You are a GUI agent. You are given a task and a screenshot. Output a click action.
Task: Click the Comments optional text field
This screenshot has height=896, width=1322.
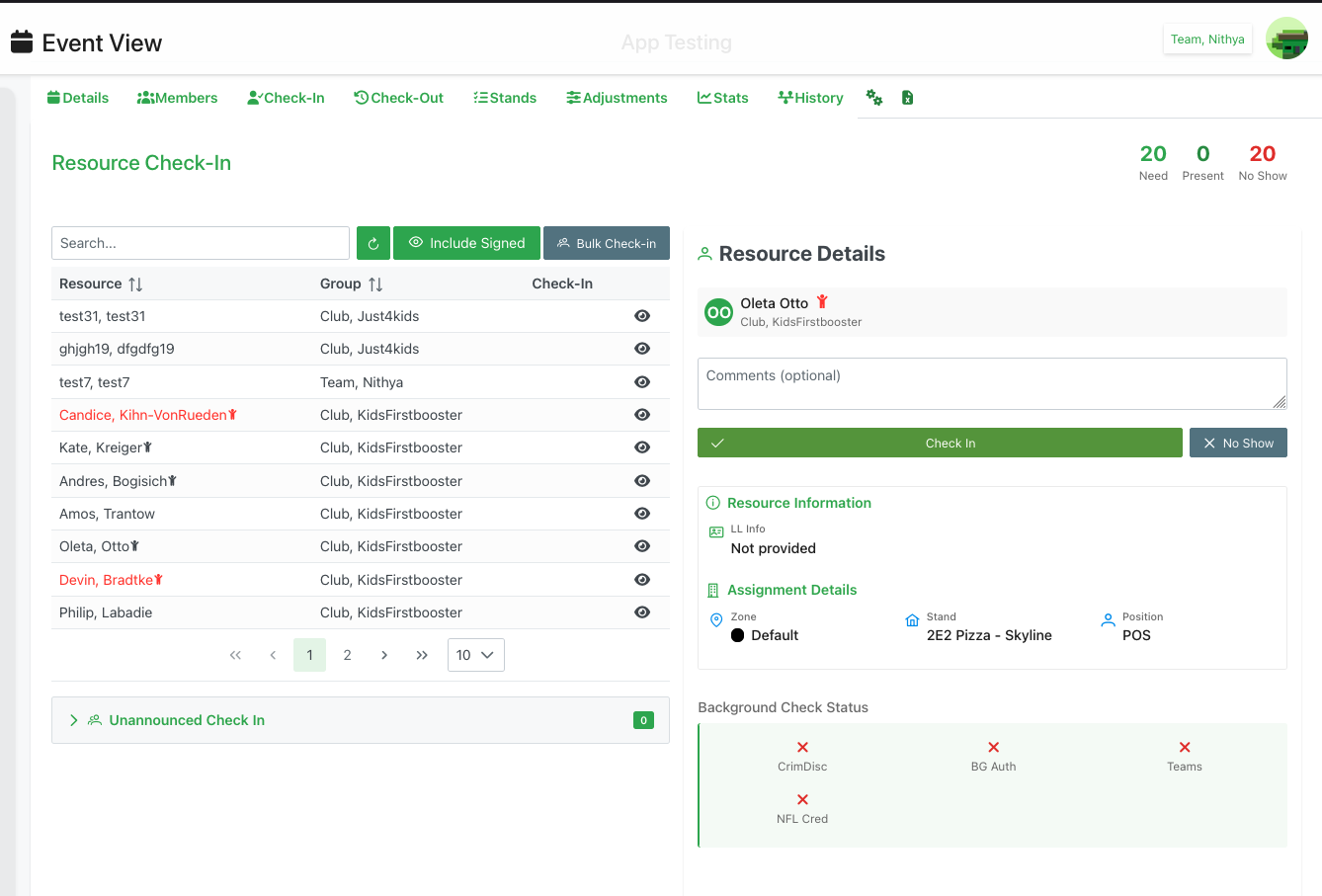pos(991,383)
